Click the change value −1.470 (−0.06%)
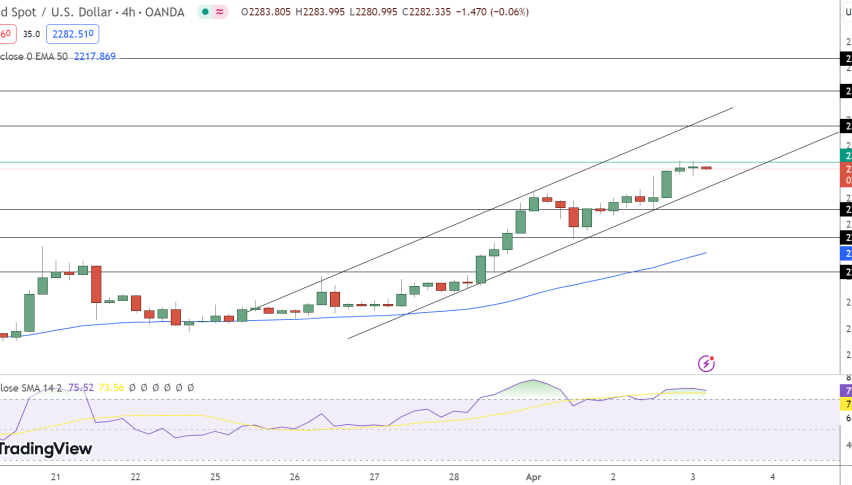The height and width of the screenshot is (485, 852). [492, 12]
